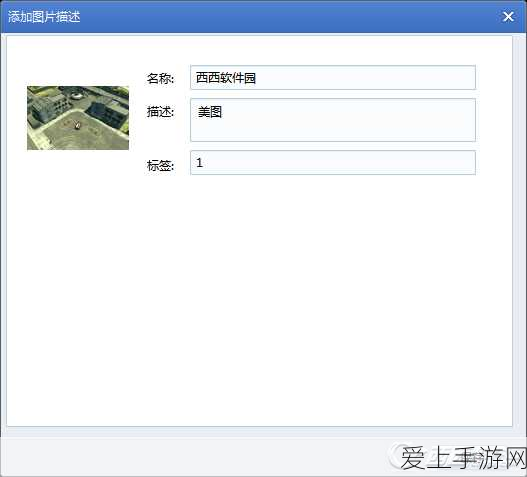
Task: Click the 描述: label
Action: pyautogui.click(x=160, y=112)
